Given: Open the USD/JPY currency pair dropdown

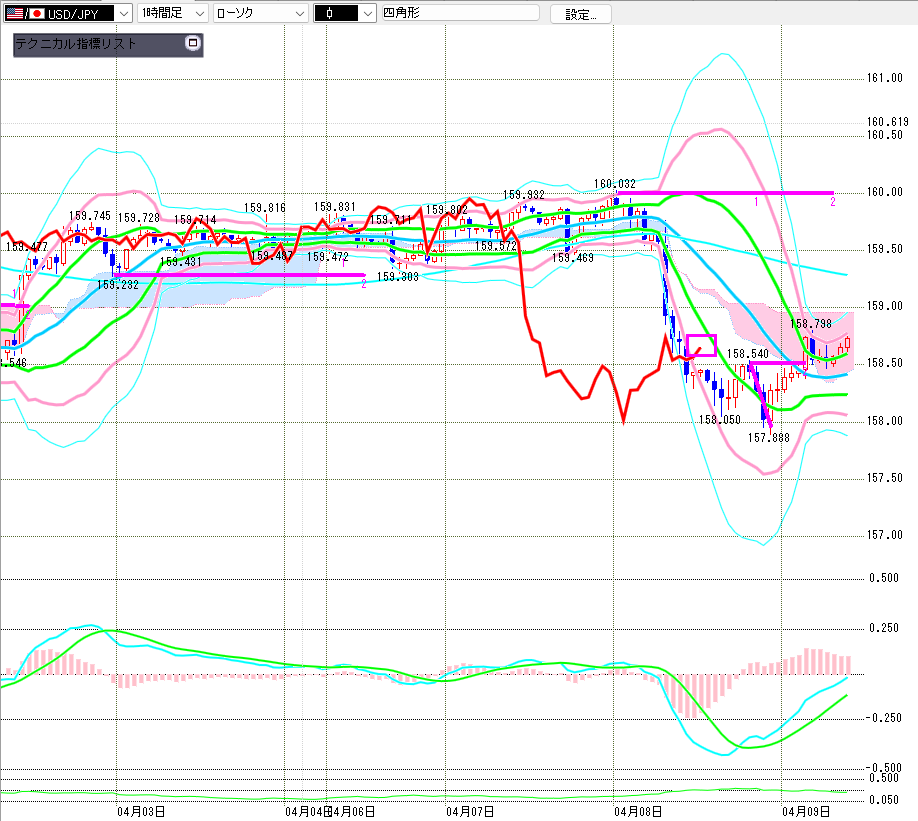Looking at the screenshot, I should click(123, 13).
